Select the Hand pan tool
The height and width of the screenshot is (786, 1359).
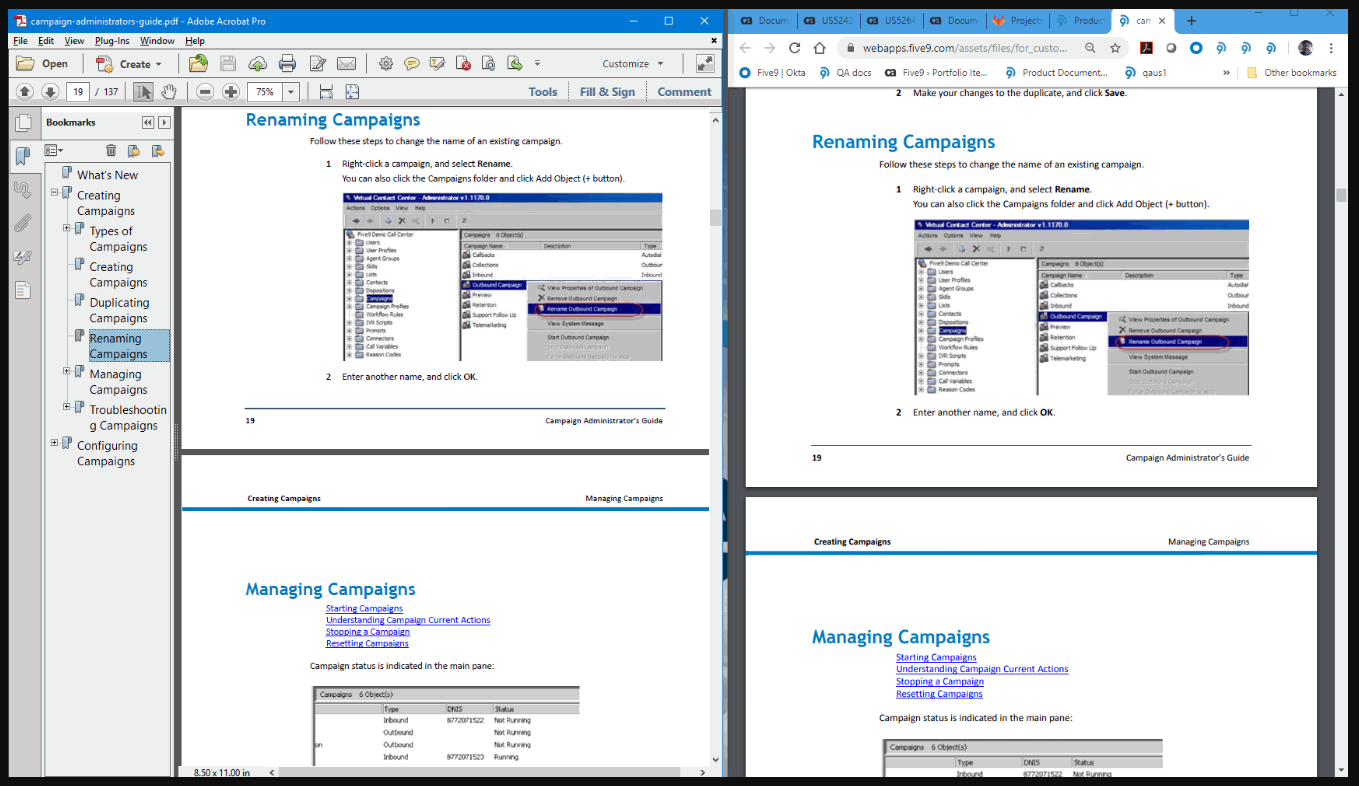pyautogui.click(x=167, y=92)
